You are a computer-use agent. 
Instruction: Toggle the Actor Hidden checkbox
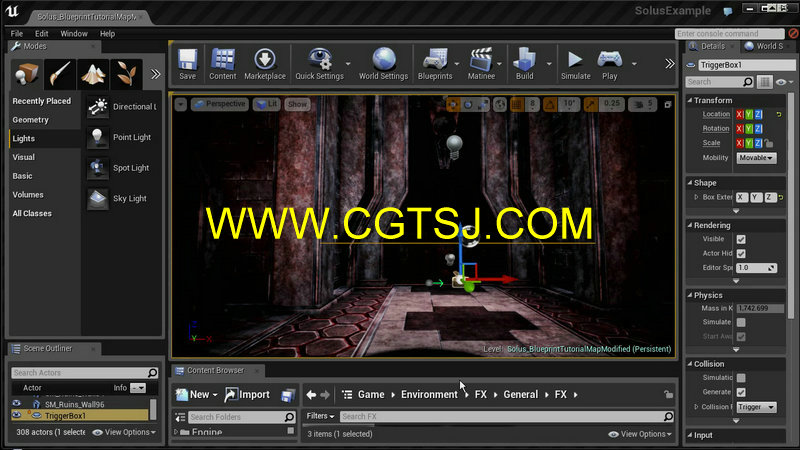pos(741,254)
